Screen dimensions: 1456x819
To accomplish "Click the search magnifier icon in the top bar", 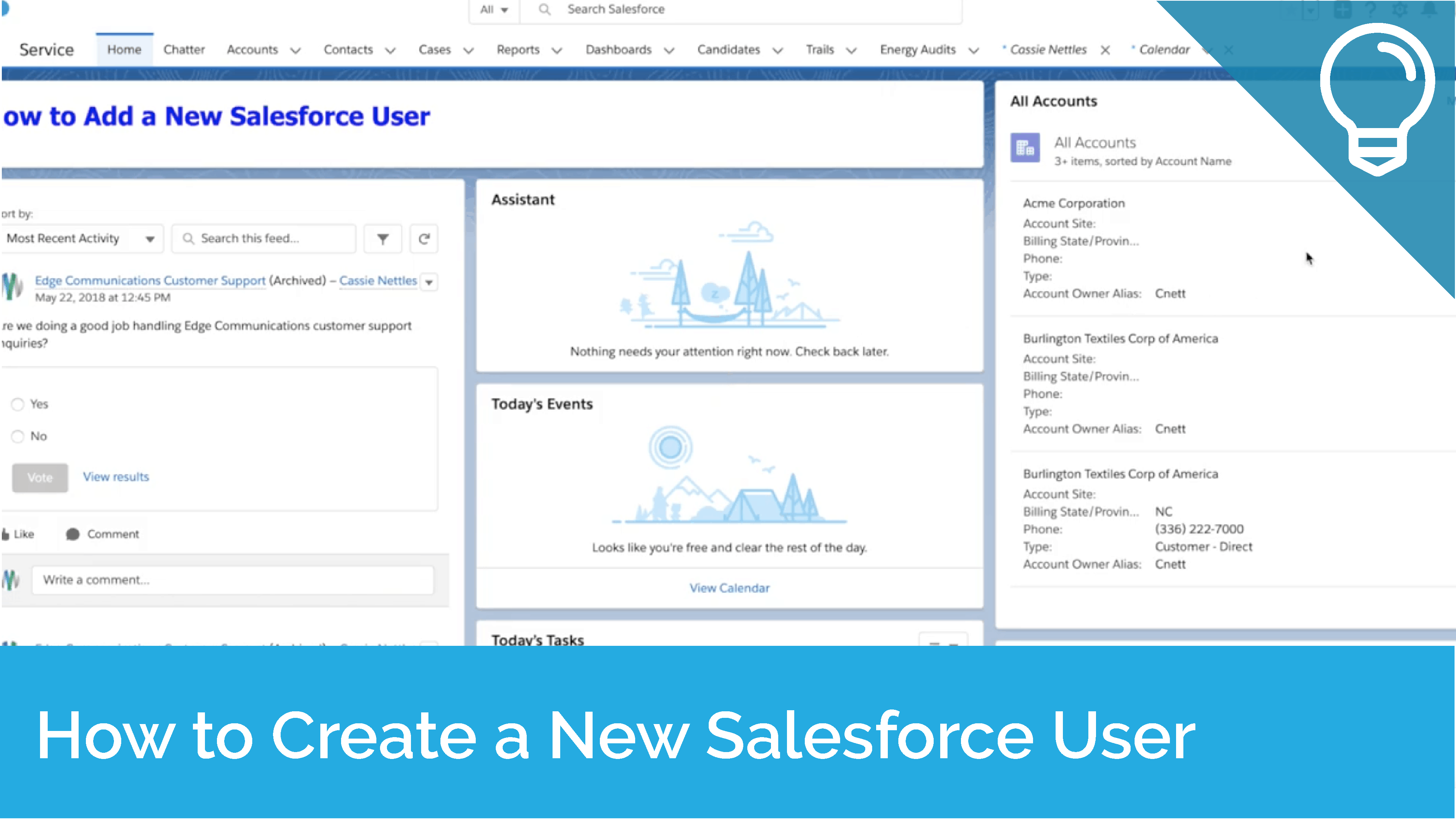I will (x=544, y=9).
